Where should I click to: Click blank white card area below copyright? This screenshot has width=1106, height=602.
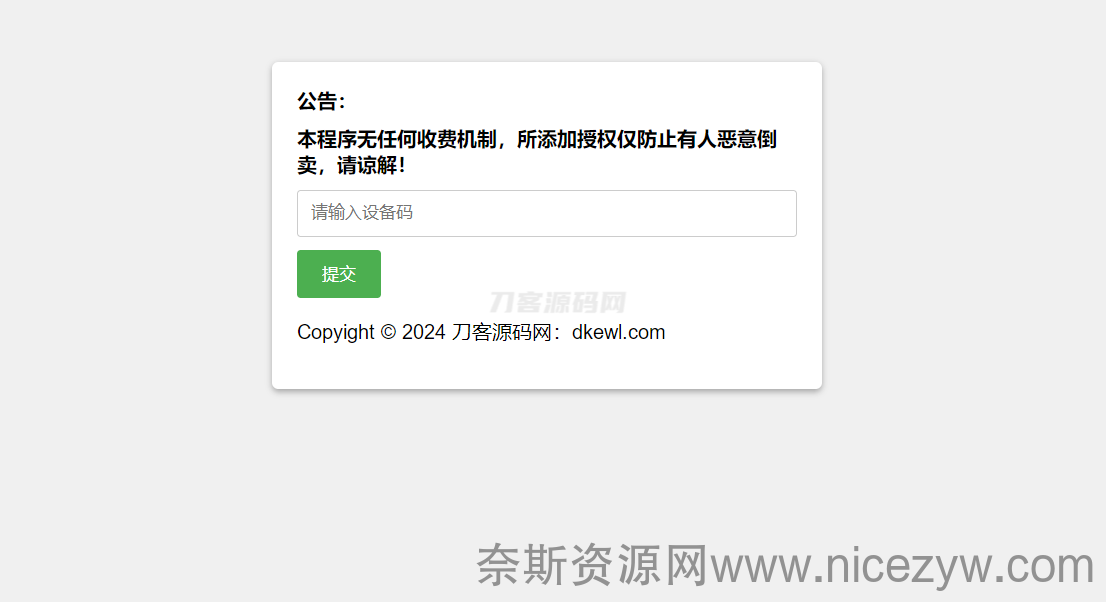(x=547, y=367)
